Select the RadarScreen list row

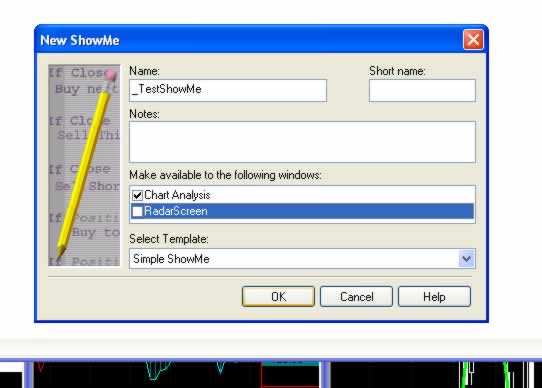302,211
